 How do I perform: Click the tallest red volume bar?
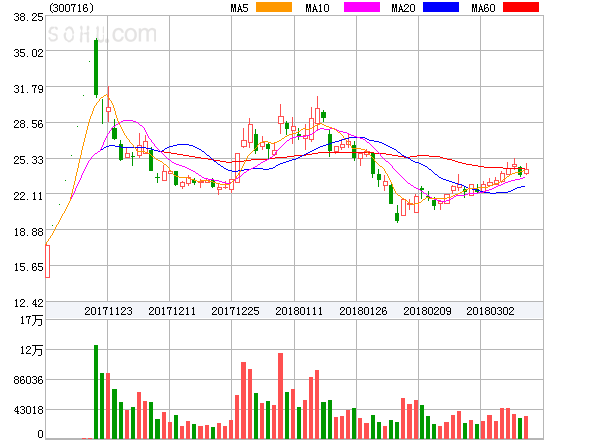pyautogui.click(x=280, y=396)
